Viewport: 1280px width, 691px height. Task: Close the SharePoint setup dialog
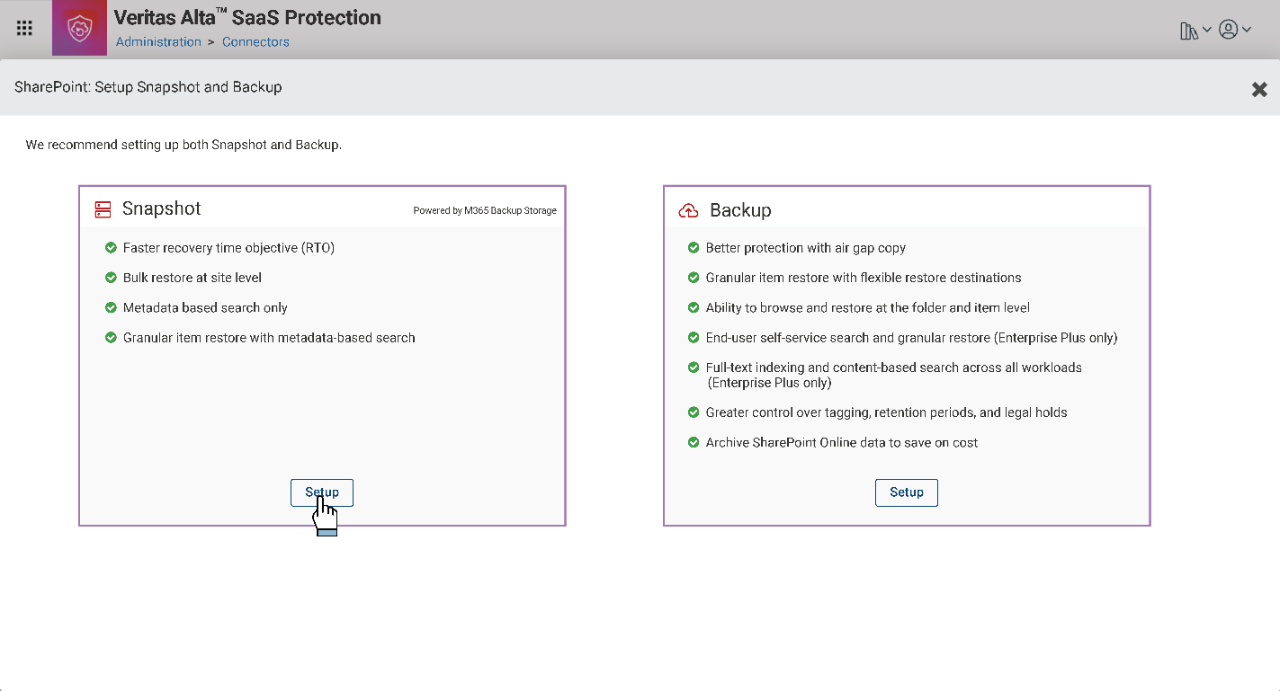pyautogui.click(x=1259, y=89)
